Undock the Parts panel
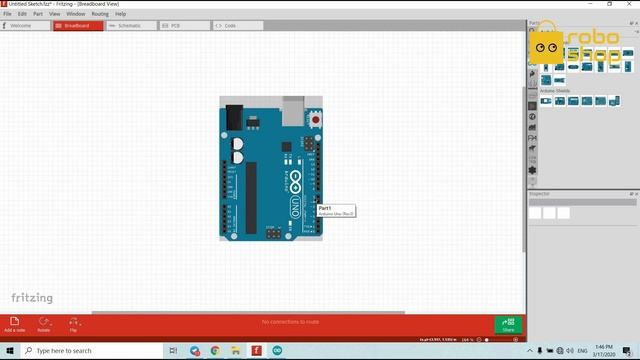This screenshot has width=640, height=360. [x=631, y=23]
